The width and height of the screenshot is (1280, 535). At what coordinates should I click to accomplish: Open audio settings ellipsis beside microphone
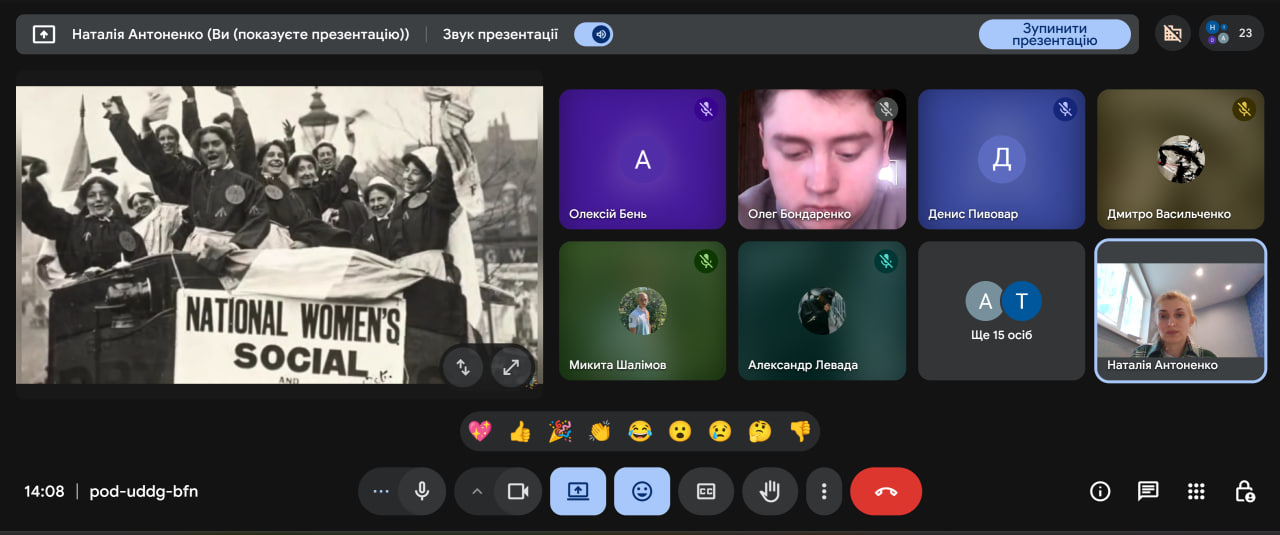click(380, 491)
